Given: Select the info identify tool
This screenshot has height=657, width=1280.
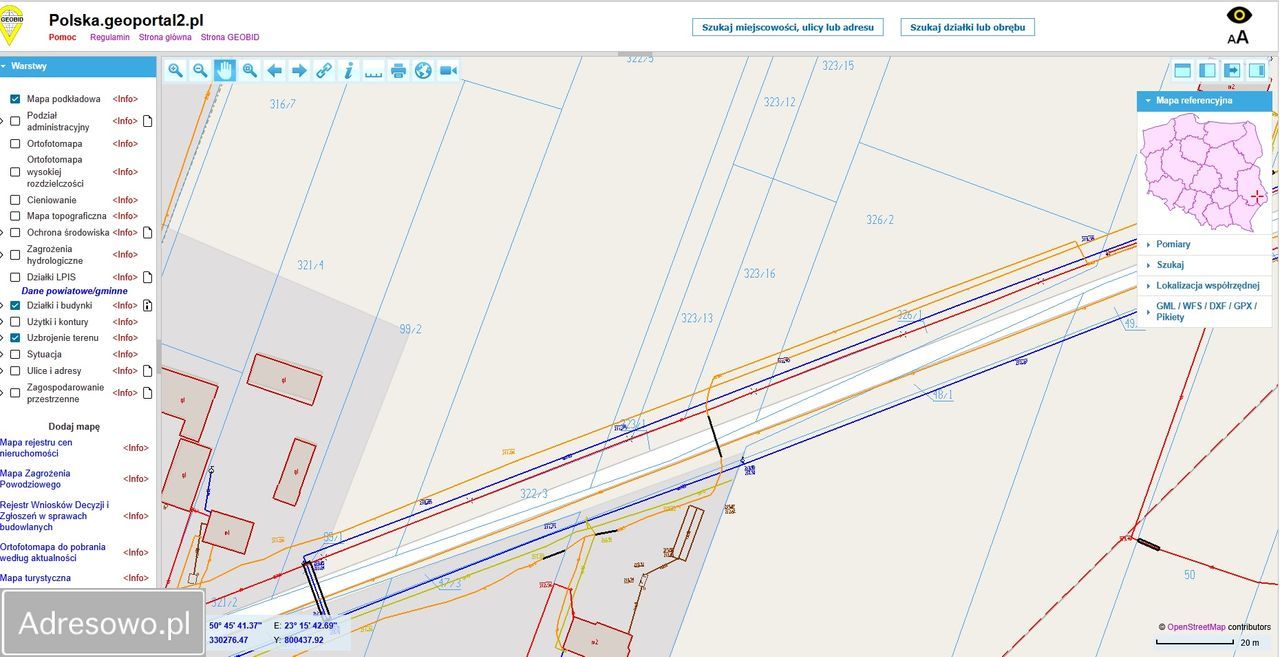Looking at the screenshot, I should coord(349,70).
